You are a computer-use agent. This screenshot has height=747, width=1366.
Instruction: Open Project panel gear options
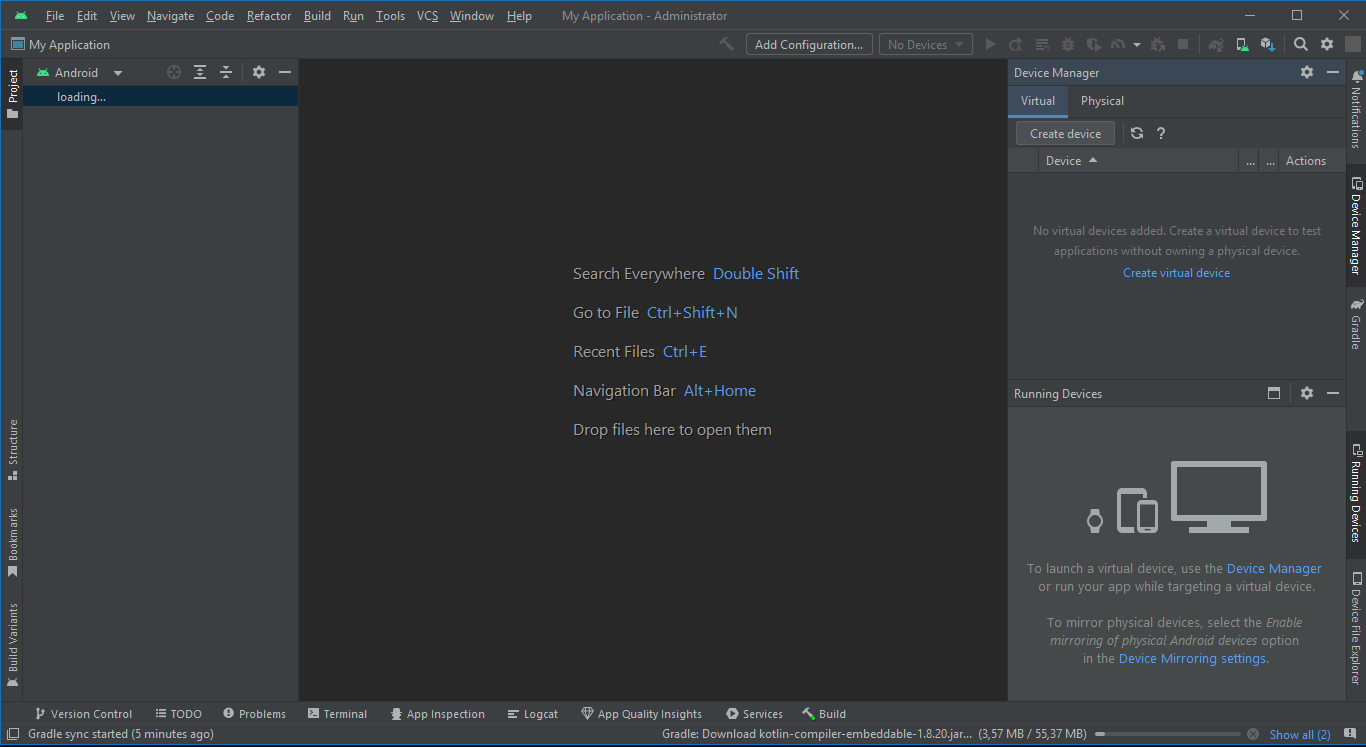tap(259, 72)
